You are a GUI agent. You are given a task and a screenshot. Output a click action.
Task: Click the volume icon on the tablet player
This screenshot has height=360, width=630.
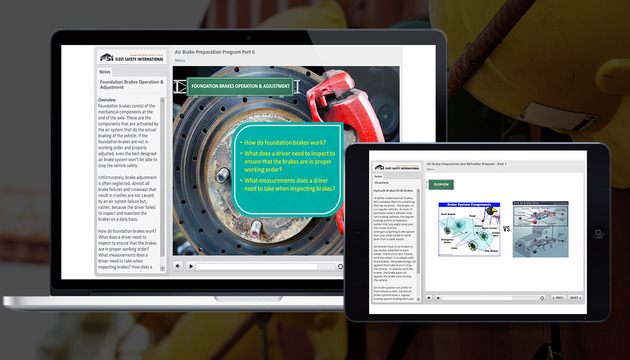coord(429,298)
